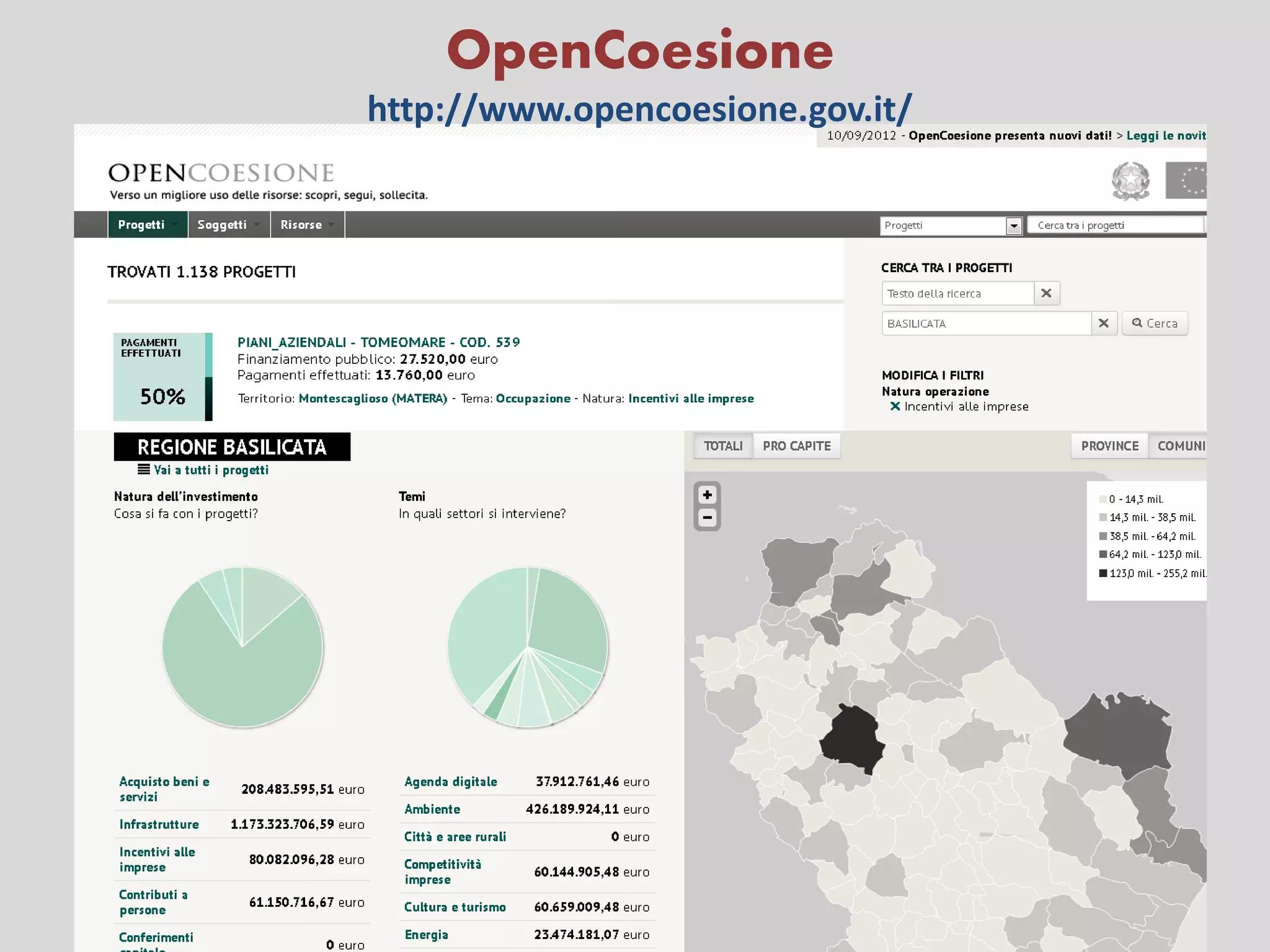1270x952 pixels.
Task: Click the 'REGIONE BASILICATA' title banner
Action: coord(232,447)
